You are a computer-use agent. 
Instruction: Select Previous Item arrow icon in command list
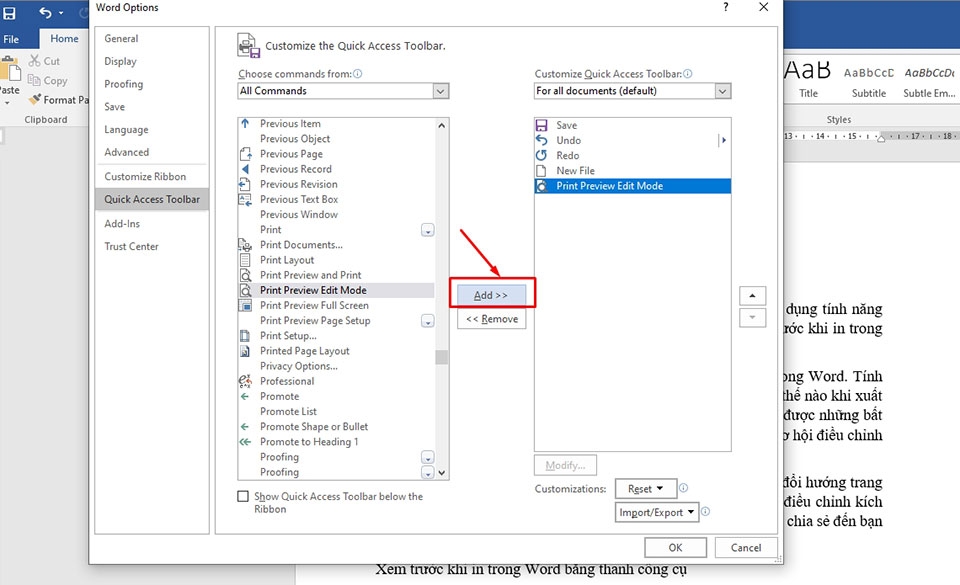point(246,123)
